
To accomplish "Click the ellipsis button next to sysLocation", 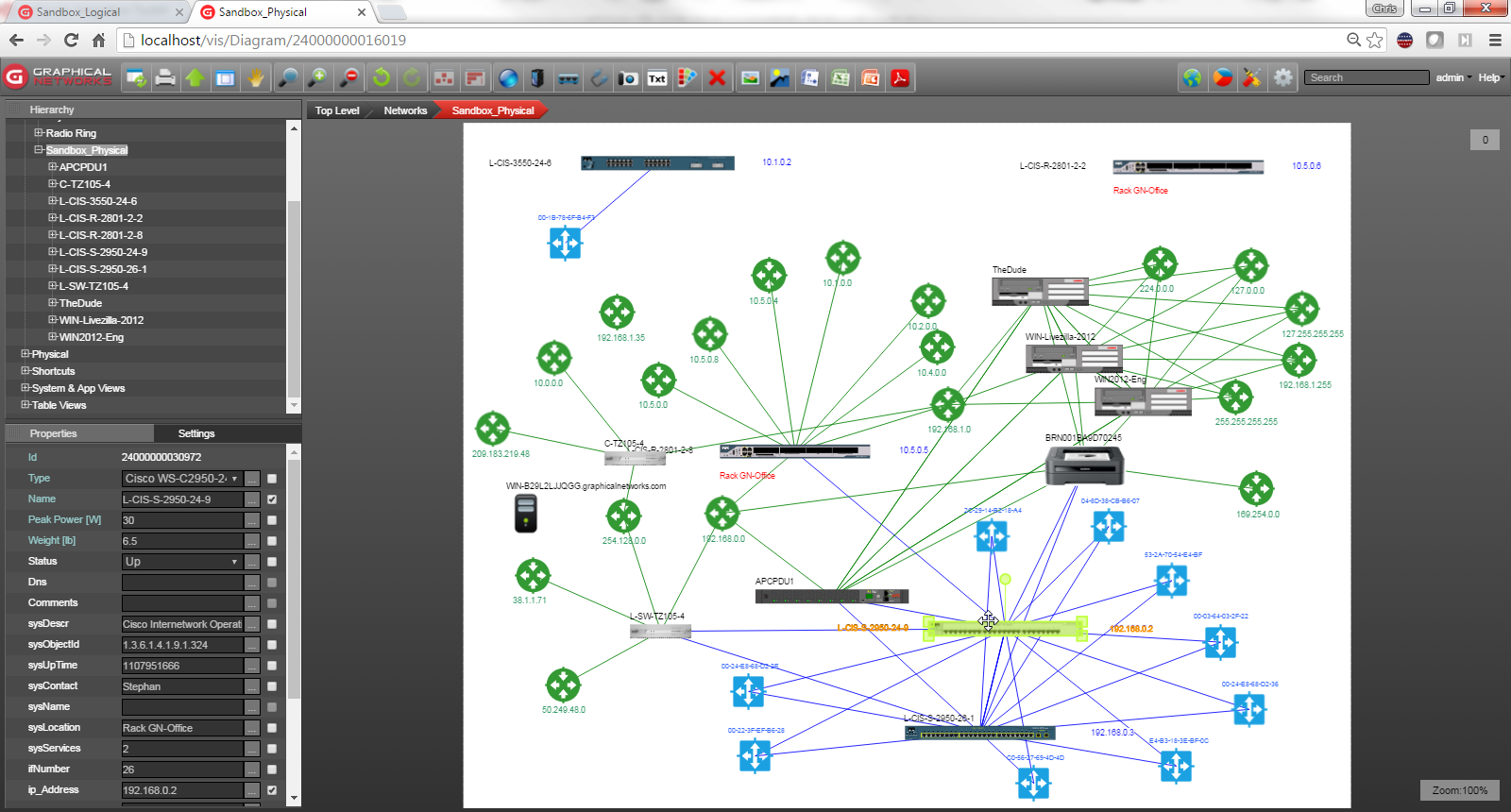I will [x=252, y=728].
